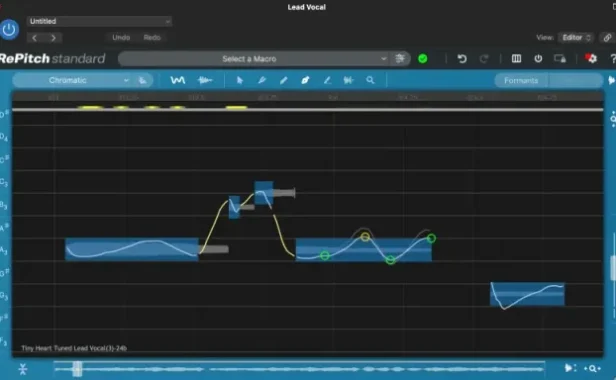This screenshot has height=380, width=616.
Task: Click the green status indicator
Action: click(423, 59)
